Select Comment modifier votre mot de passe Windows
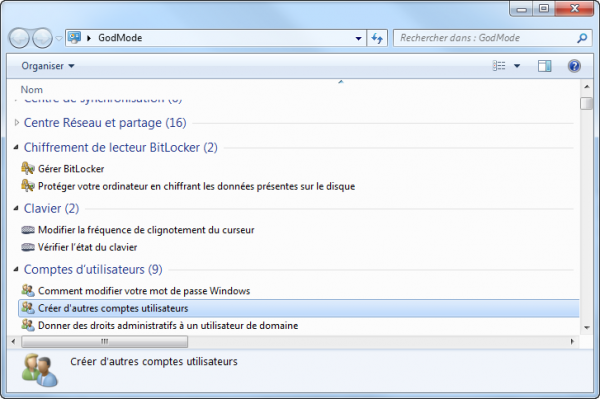The image size is (600, 399). [x=144, y=291]
